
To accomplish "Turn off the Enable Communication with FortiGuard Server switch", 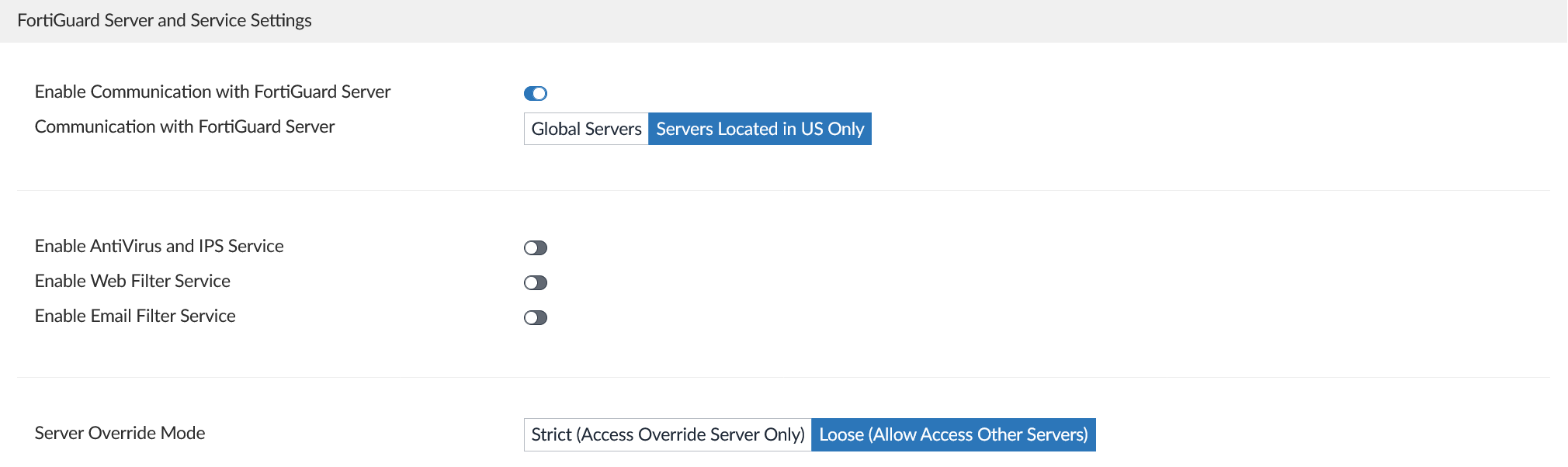I will point(535,93).
